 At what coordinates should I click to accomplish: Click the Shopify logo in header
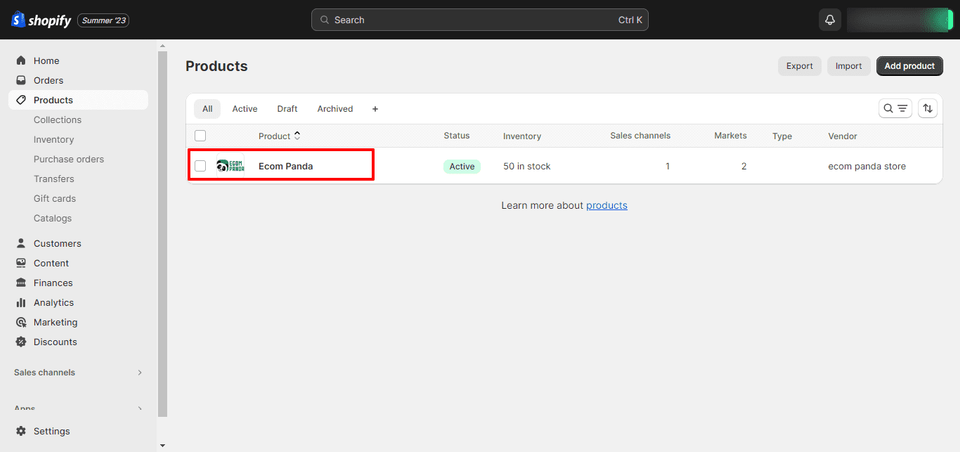point(40,20)
